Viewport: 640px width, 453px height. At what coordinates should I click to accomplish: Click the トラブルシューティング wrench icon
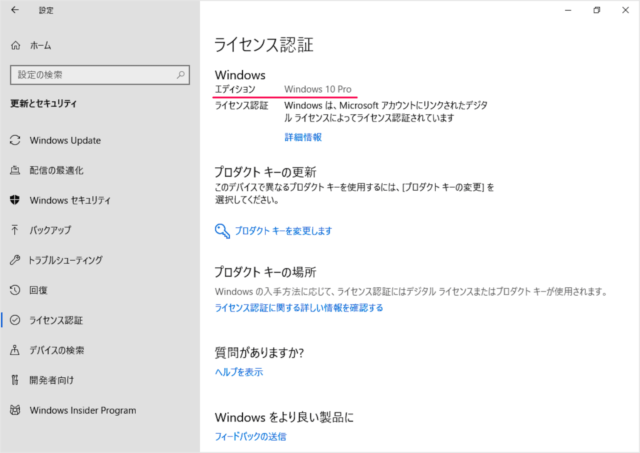pos(16,260)
